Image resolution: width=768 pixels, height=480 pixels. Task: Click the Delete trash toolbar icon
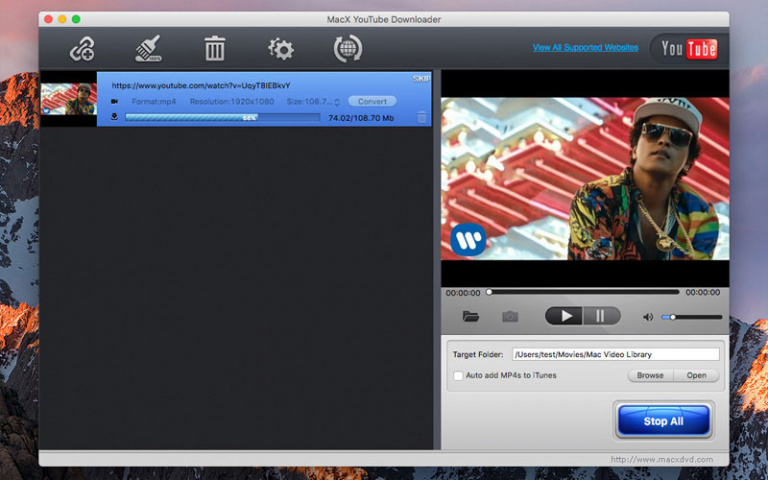(x=215, y=49)
